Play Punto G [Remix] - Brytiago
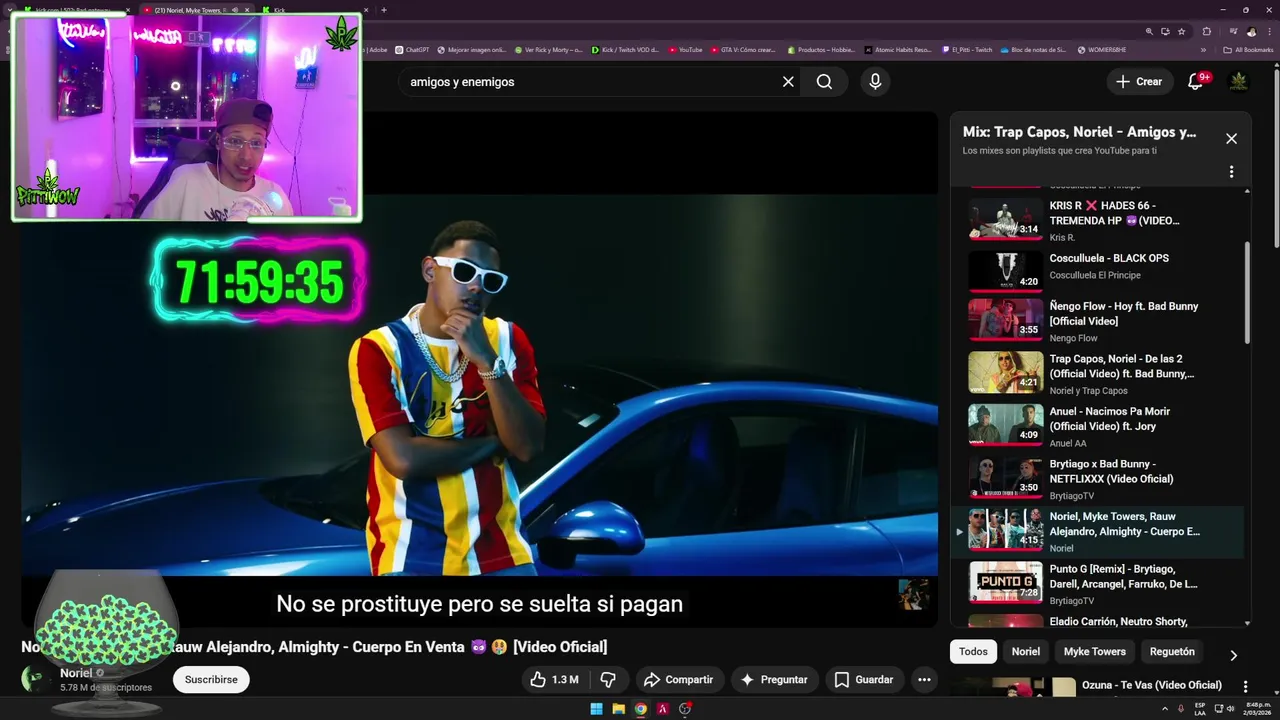 (x=1105, y=584)
